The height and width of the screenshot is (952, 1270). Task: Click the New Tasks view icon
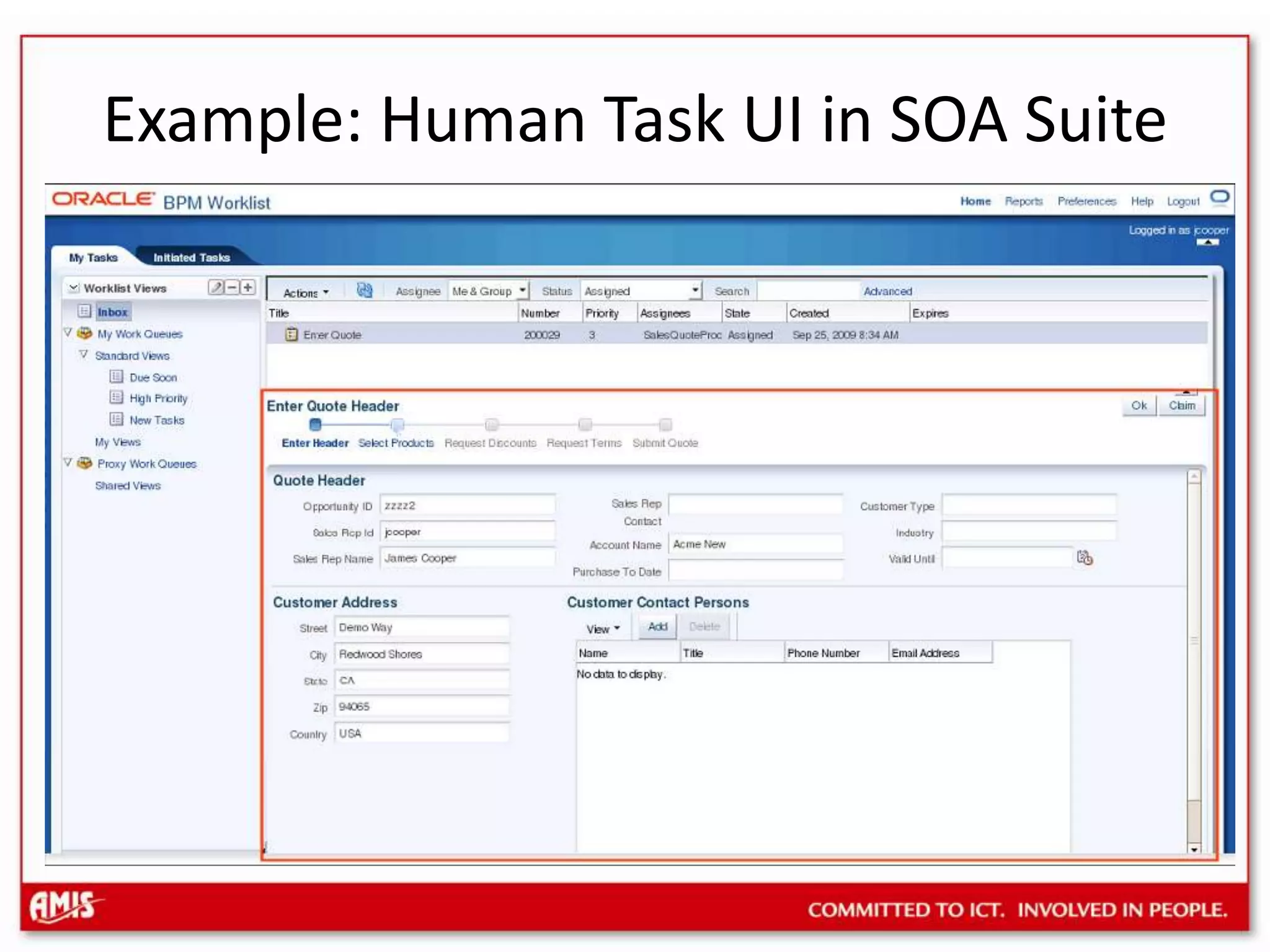click(x=117, y=419)
